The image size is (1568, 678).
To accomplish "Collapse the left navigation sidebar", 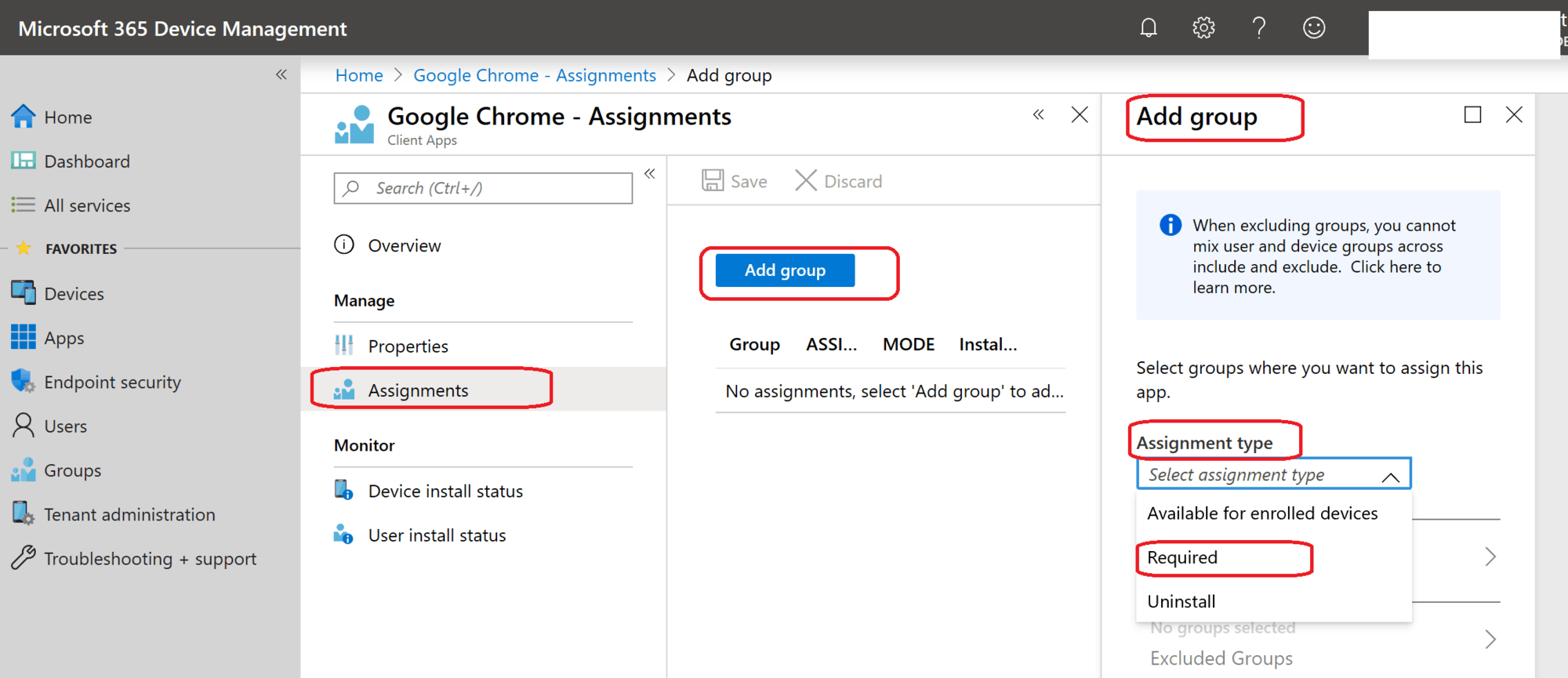I will (281, 74).
